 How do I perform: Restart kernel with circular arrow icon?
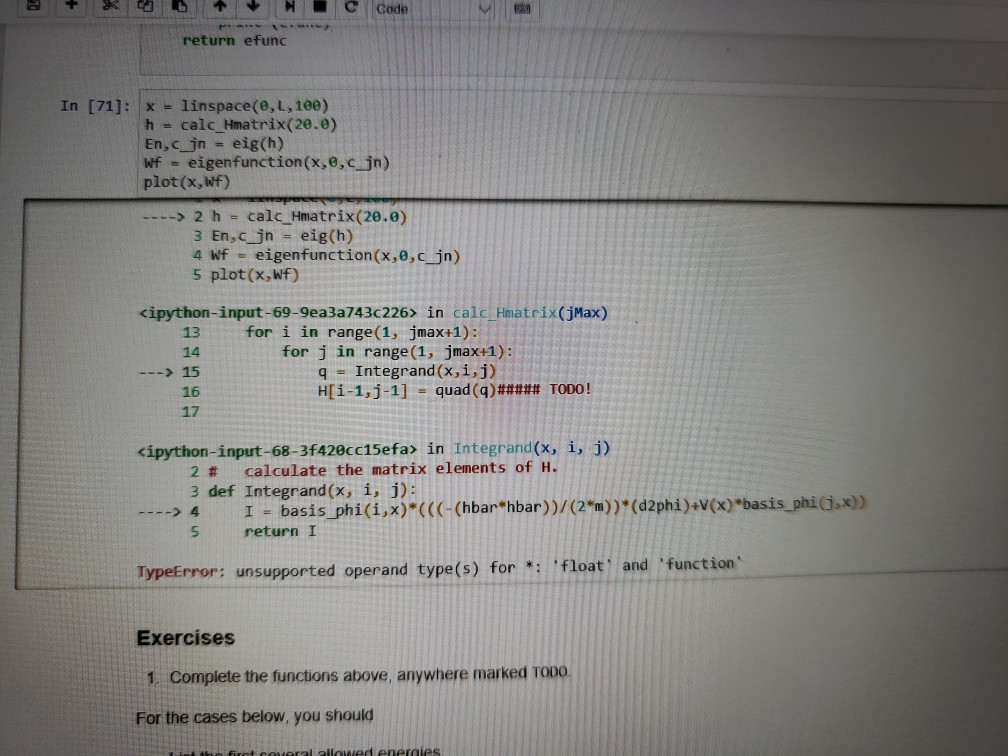tap(350, 6)
